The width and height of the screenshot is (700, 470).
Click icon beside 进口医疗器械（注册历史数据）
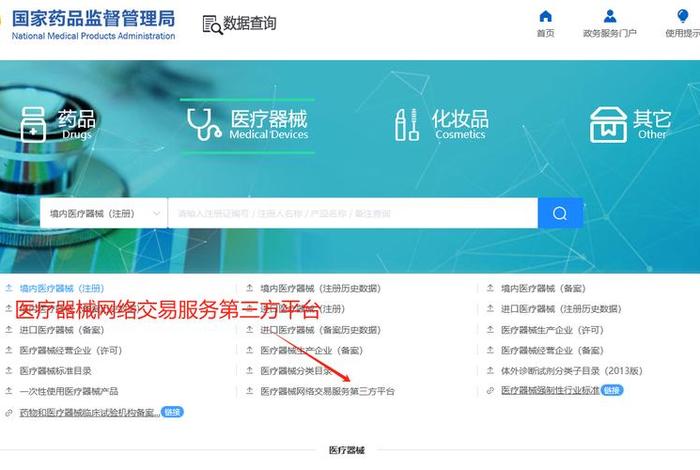pyautogui.click(x=490, y=308)
